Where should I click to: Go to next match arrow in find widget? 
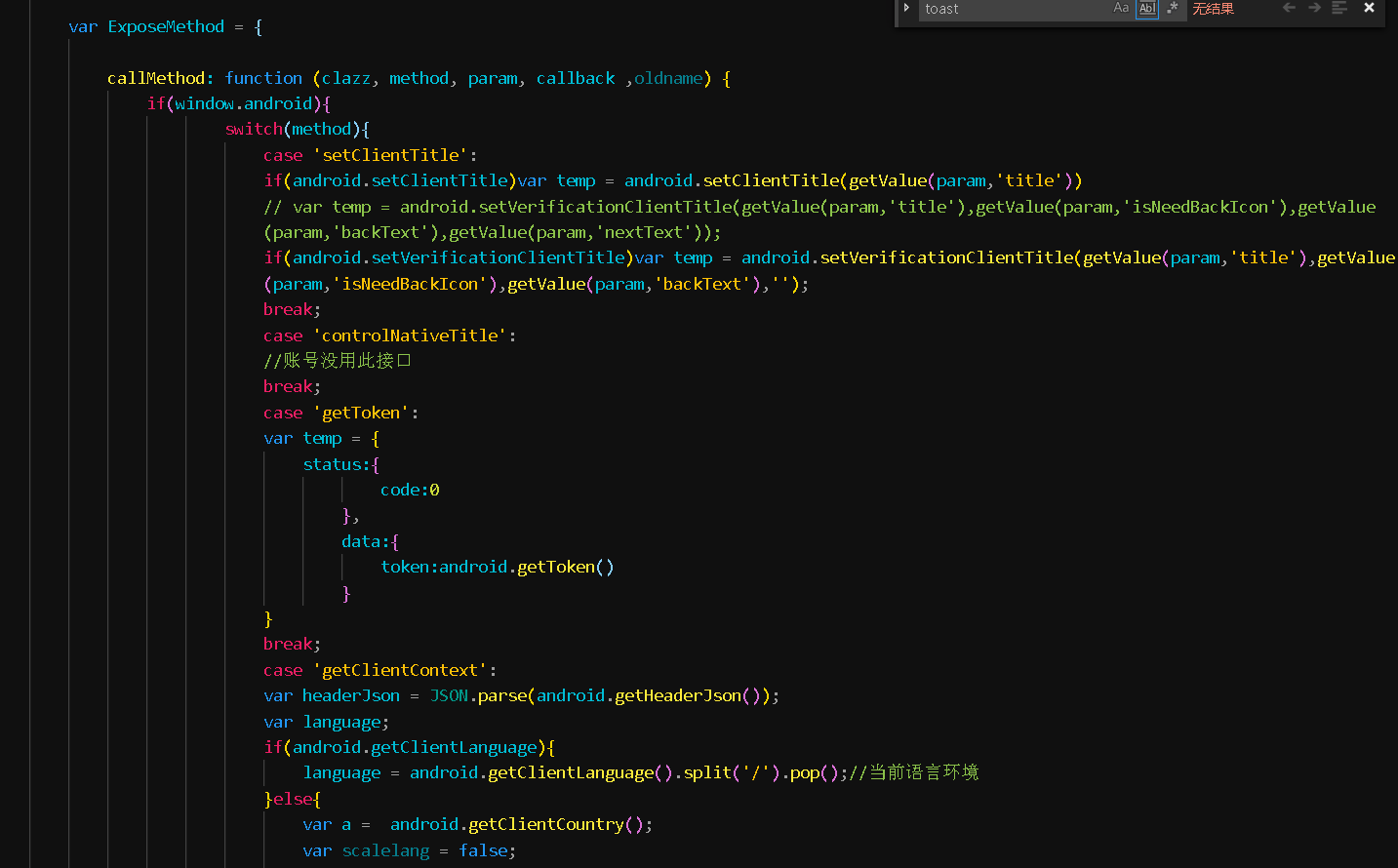click(x=1314, y=8)
